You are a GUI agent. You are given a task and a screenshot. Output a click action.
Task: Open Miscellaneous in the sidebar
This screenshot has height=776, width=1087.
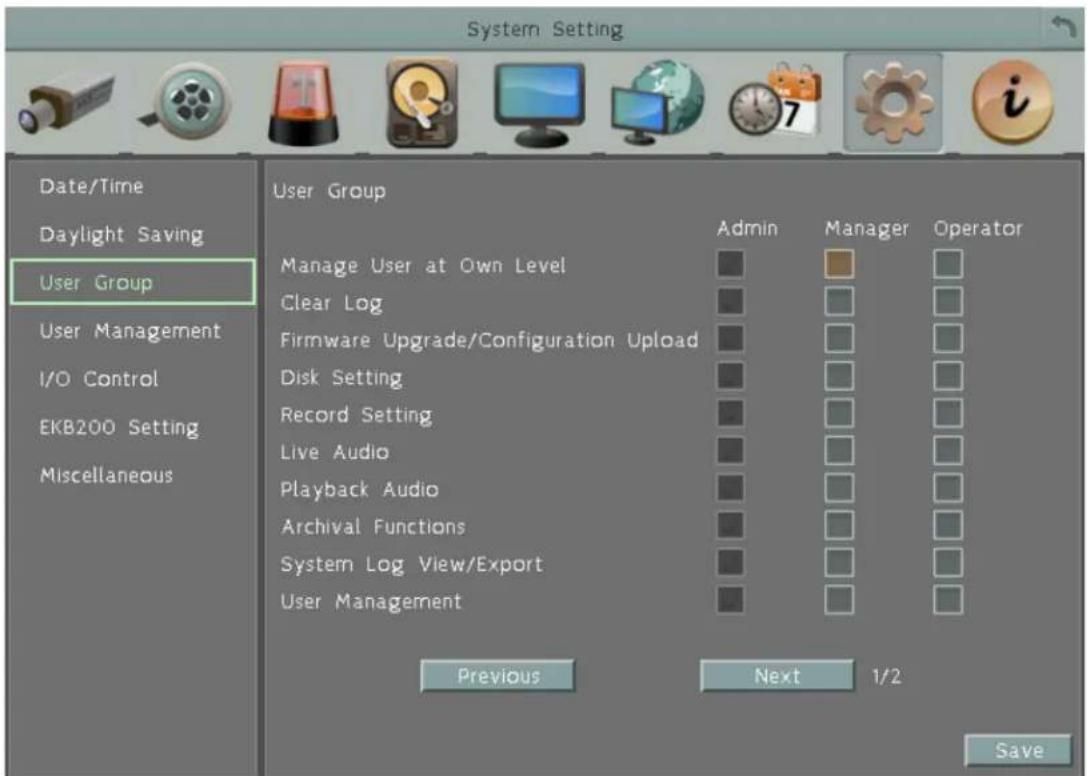click(x=106, y=476)
